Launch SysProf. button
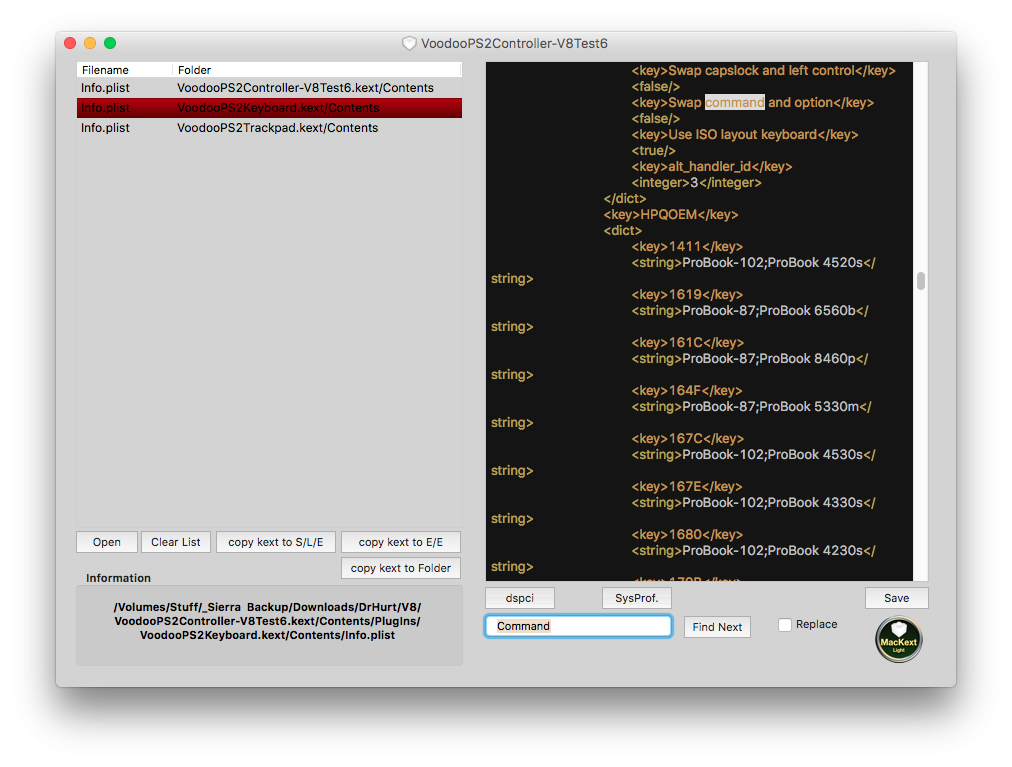 click(x=636, y=598)
